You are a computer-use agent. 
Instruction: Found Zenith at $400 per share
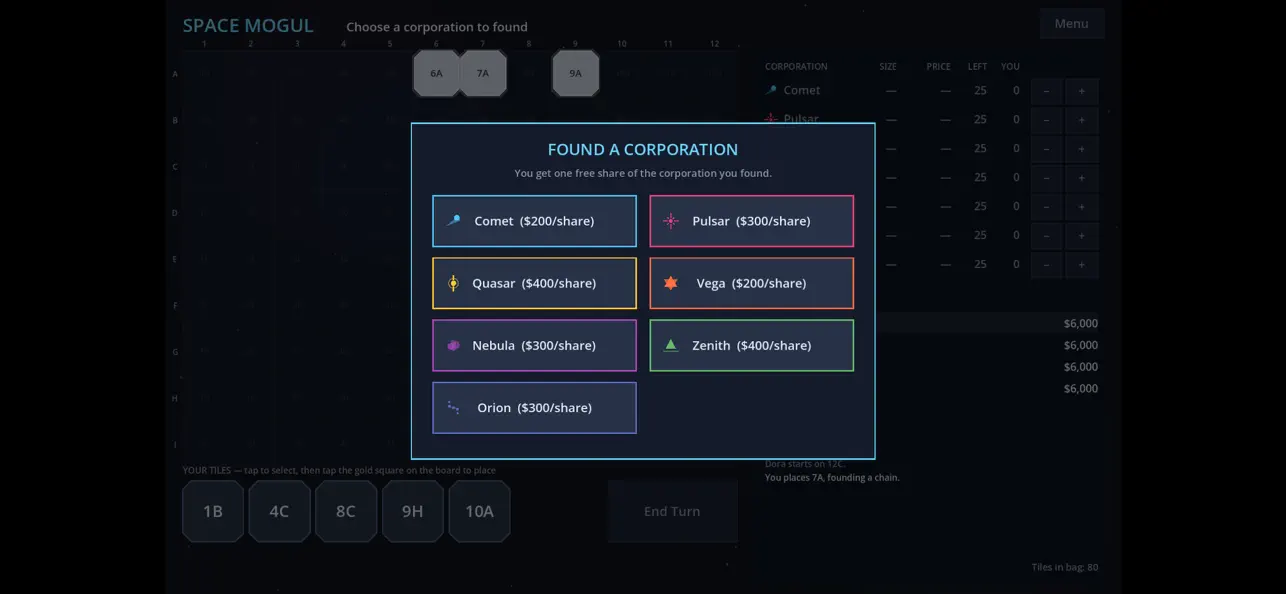tap(752, 345)
